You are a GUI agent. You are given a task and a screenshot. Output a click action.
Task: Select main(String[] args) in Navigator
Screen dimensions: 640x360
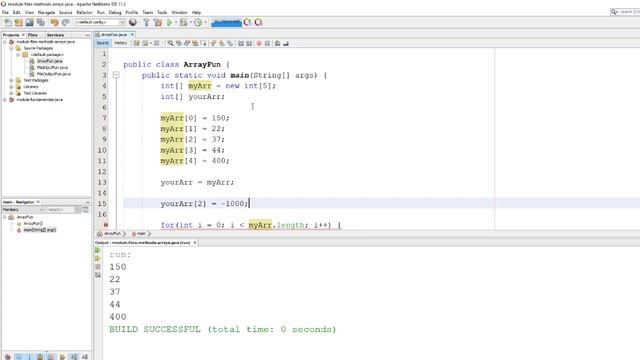[40, 230]
